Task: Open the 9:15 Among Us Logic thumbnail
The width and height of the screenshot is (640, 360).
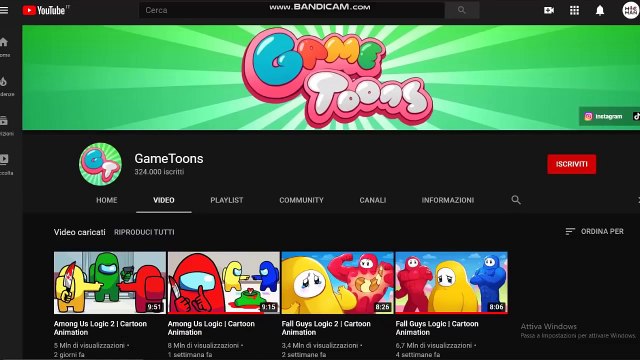Action: [224, 282]
